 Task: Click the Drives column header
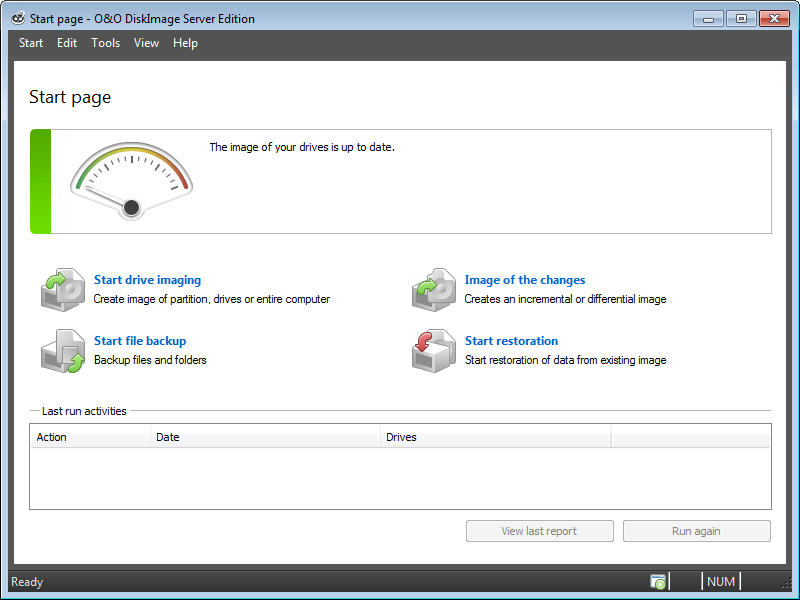[495, 437]
